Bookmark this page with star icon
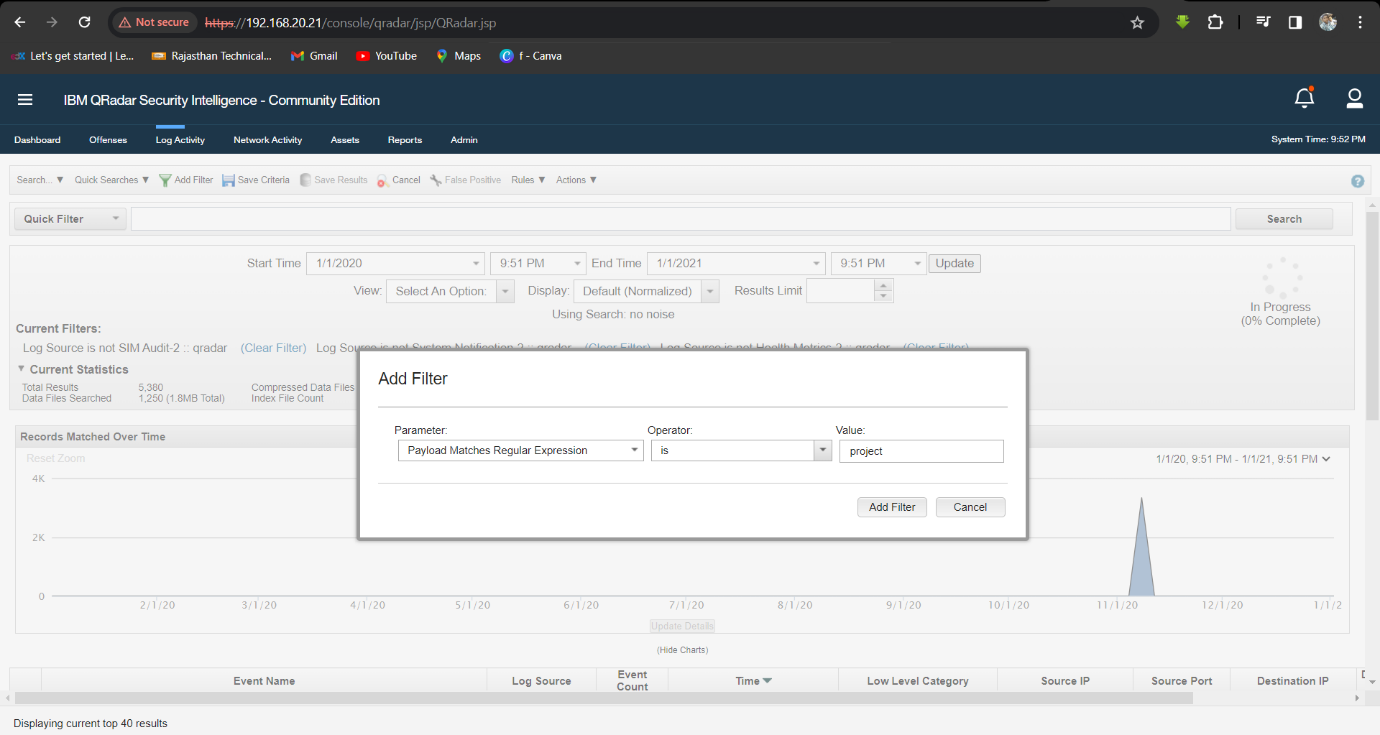Screen dimensions: 1380x735 (1137, 22)
